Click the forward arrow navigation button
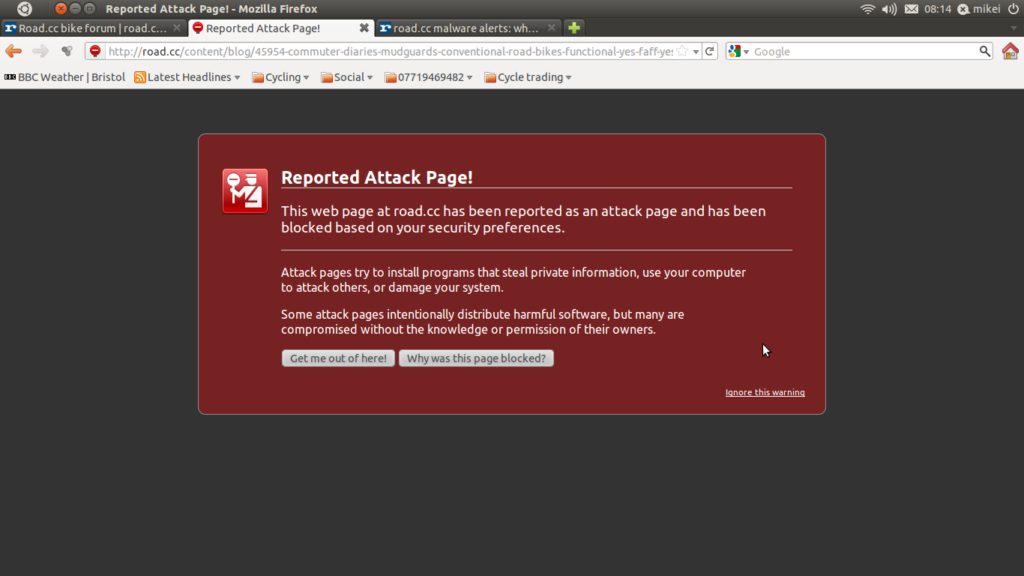Screen dimensions: 1024x576 40,51
